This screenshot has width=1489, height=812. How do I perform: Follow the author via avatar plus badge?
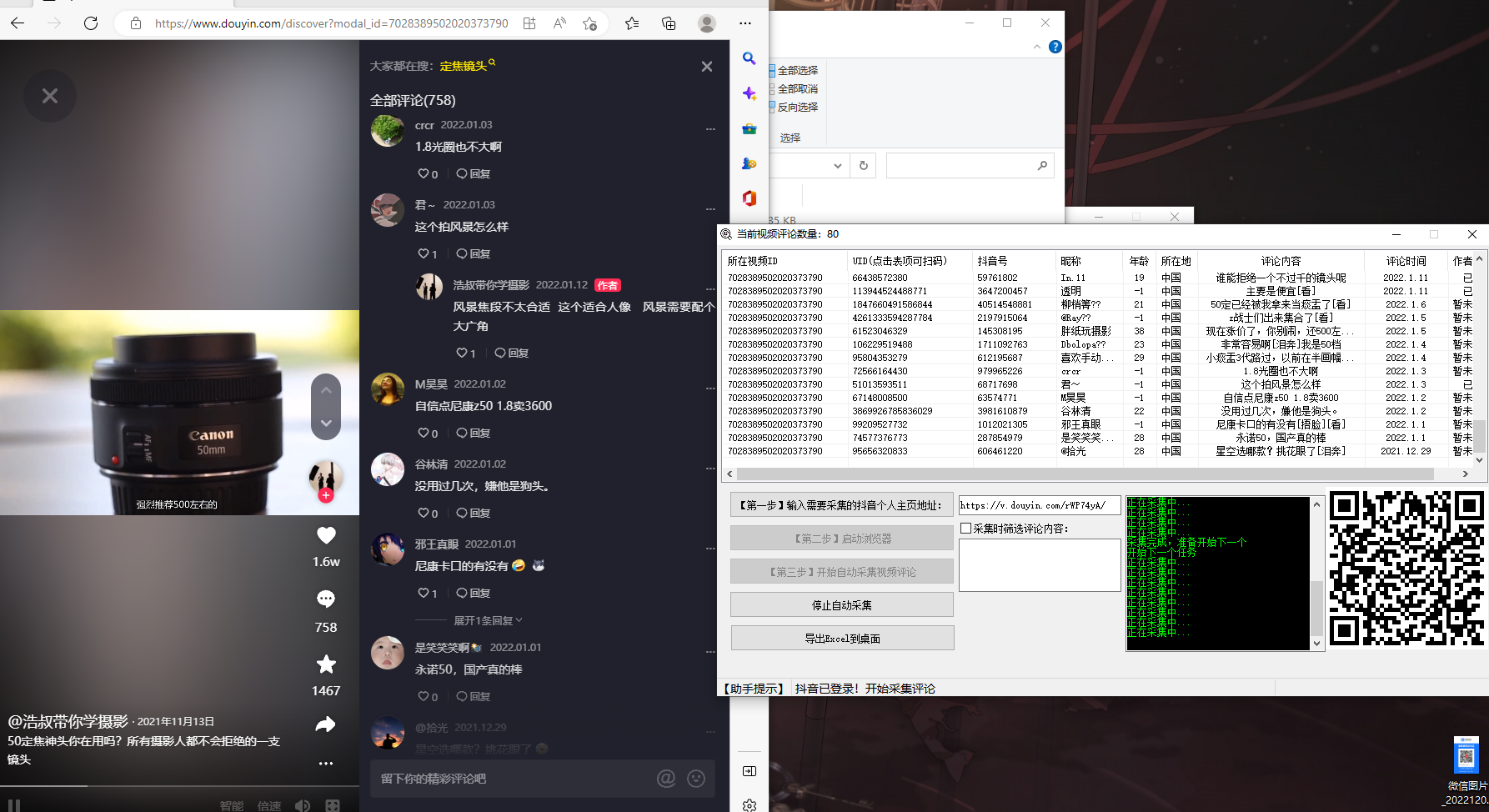[326, 495]
